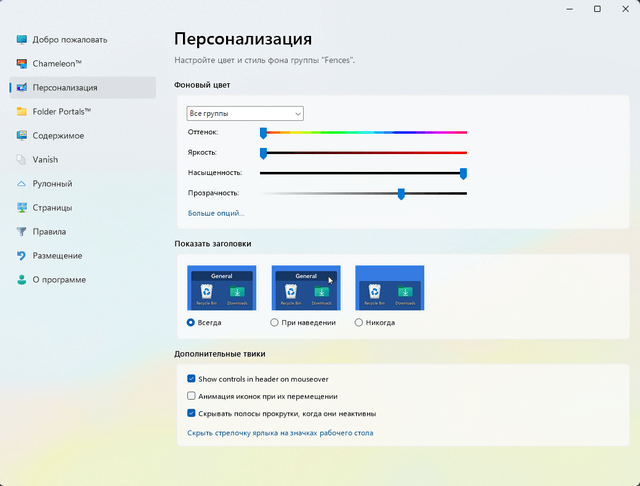640x486 pixels.
Task: Select the При наведении radio button
Action: 275,323
